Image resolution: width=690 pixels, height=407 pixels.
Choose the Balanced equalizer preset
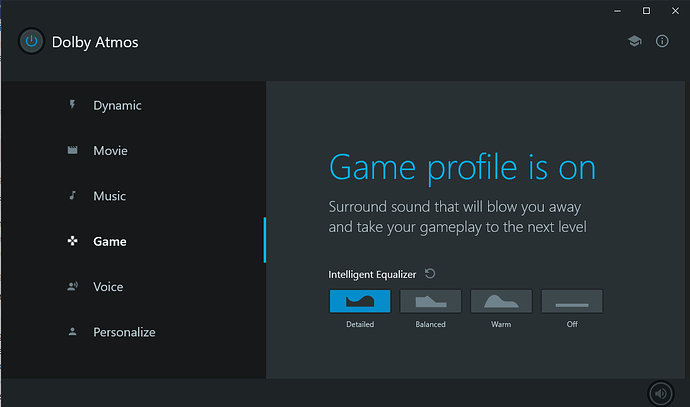(430, 301)
